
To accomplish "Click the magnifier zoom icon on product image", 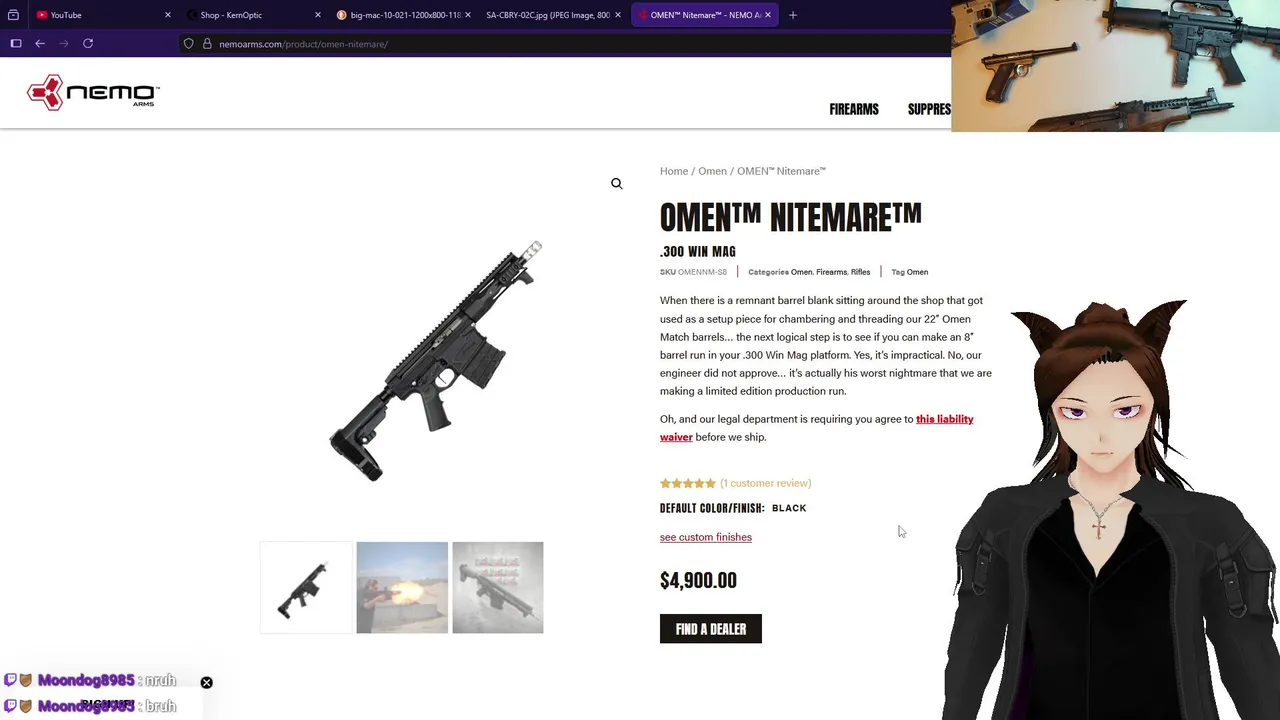I will point(617,184).
